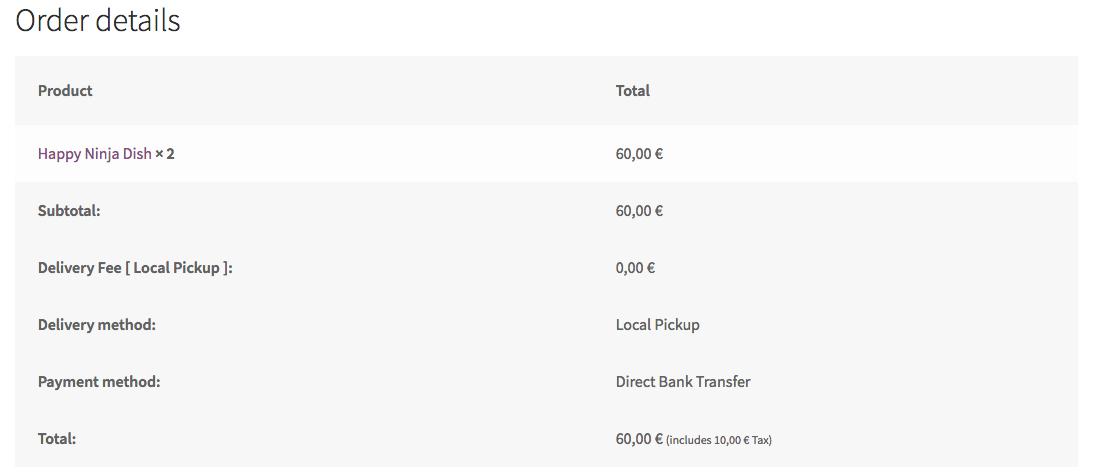Select the Direct Bank Transfer value
The height and width of the screenshot is (476, 1094).
(x=682, y=382)
